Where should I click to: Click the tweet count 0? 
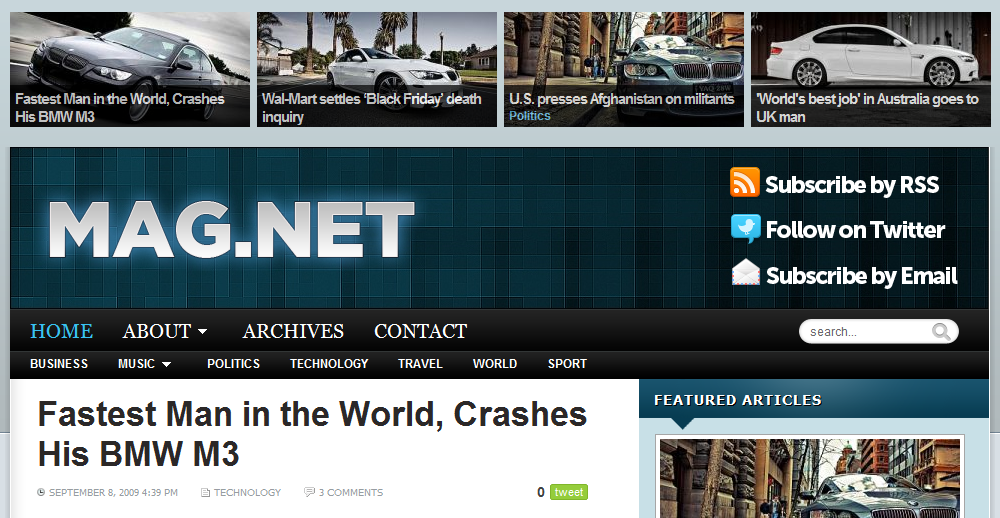pos(541,492)
